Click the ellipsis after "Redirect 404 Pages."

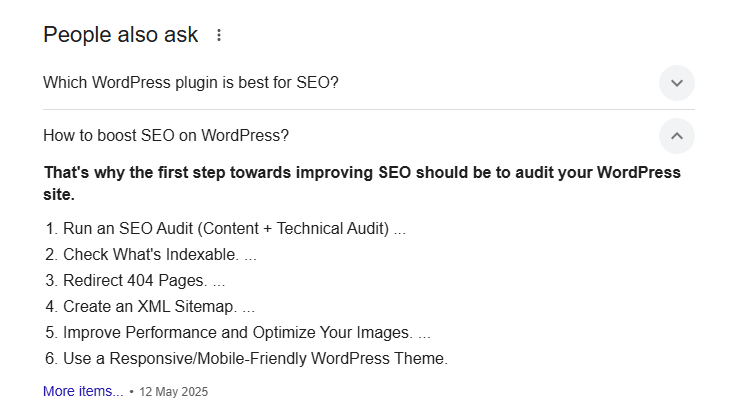click(x=219, y=282)
